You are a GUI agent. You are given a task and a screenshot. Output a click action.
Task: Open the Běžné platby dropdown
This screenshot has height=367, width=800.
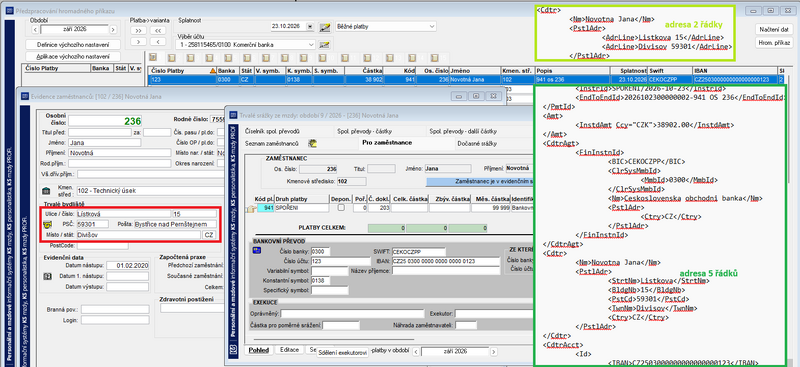click(432, 27)
